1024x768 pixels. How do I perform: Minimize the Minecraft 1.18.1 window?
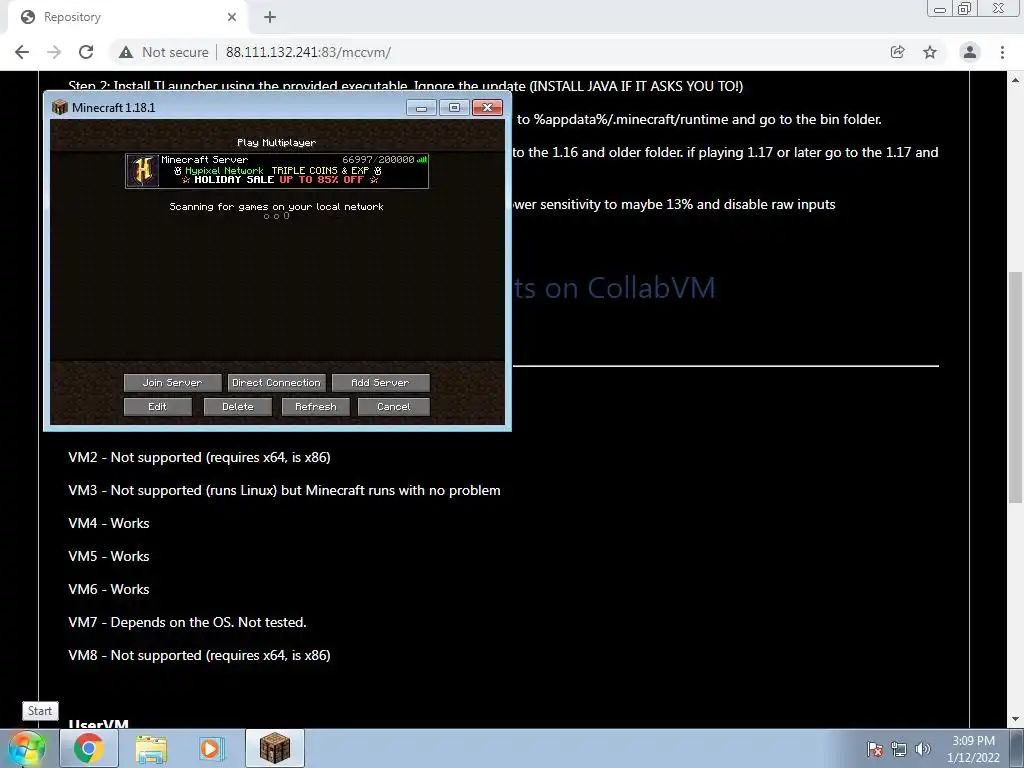tap(421, 107)
